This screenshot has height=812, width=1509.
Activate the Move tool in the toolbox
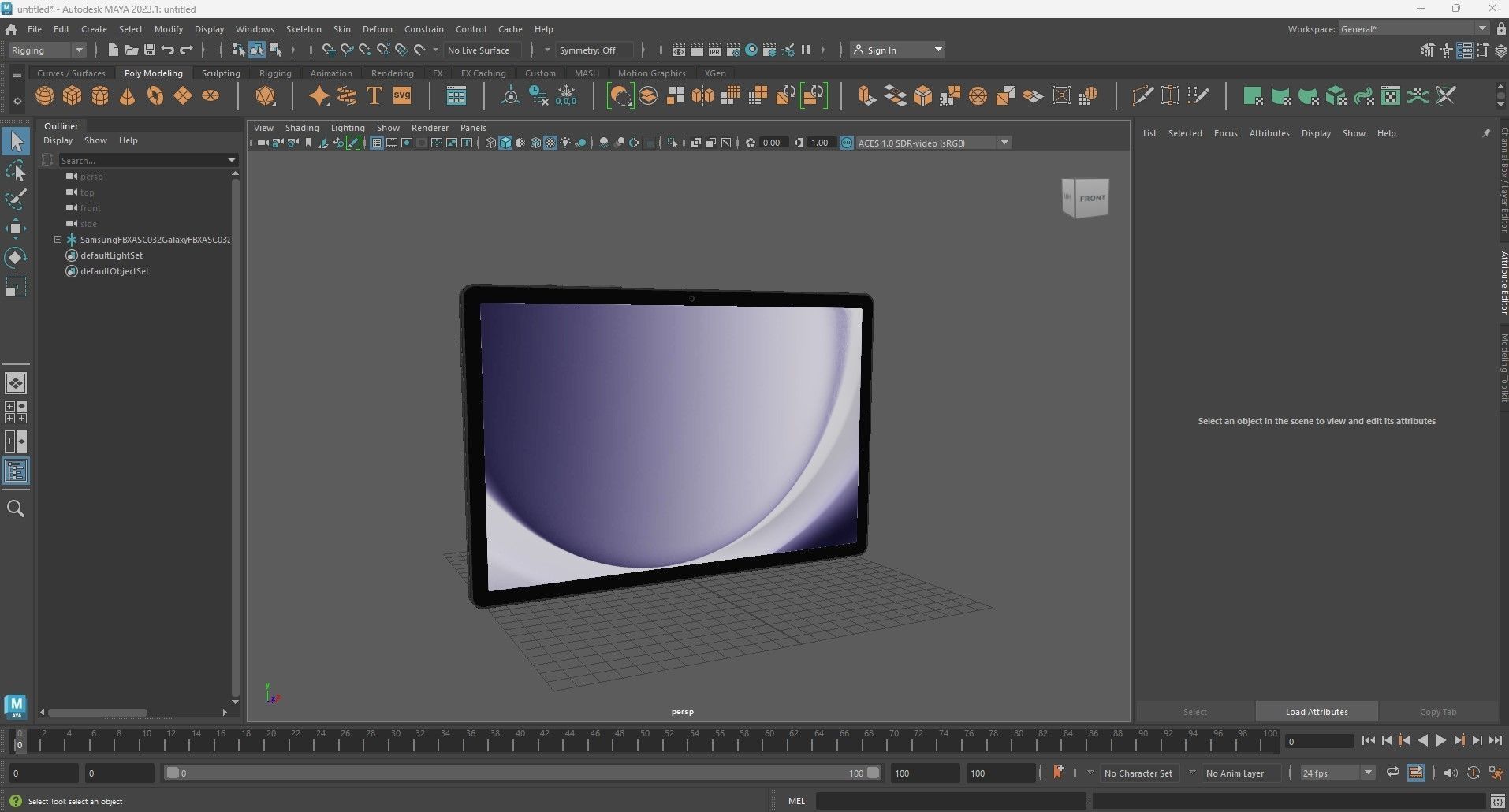[x=16, y=229]
